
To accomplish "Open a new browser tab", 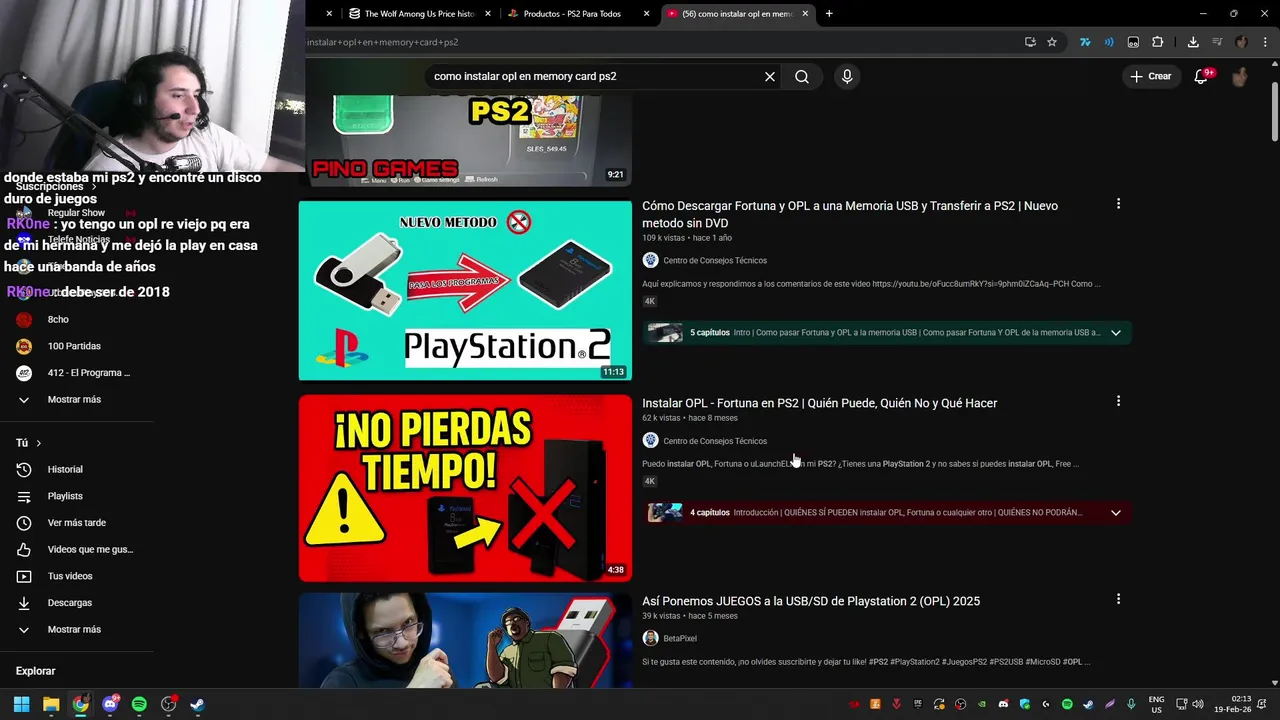I will point(829,14).
